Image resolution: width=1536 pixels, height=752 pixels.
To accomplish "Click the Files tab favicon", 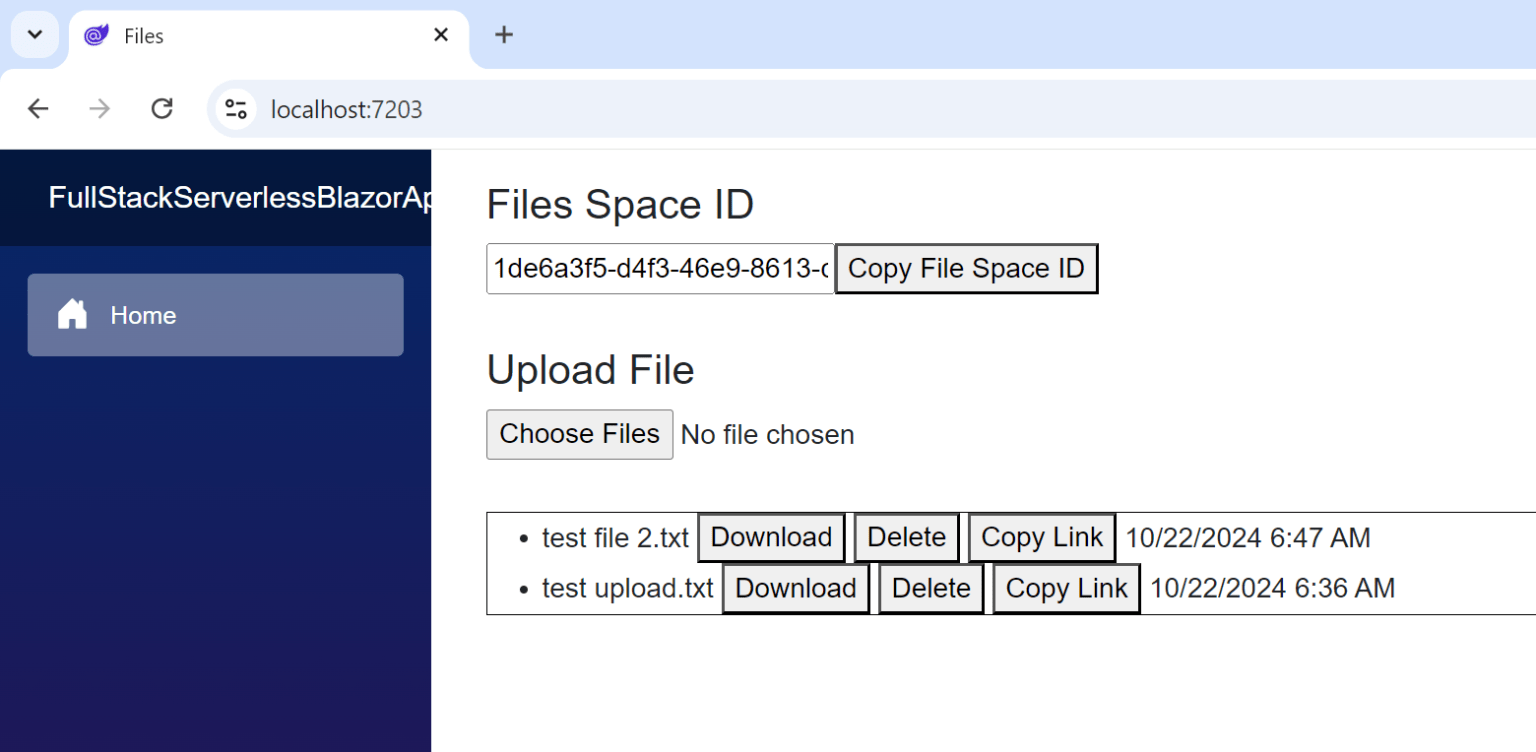I will (x=95, y=35).
